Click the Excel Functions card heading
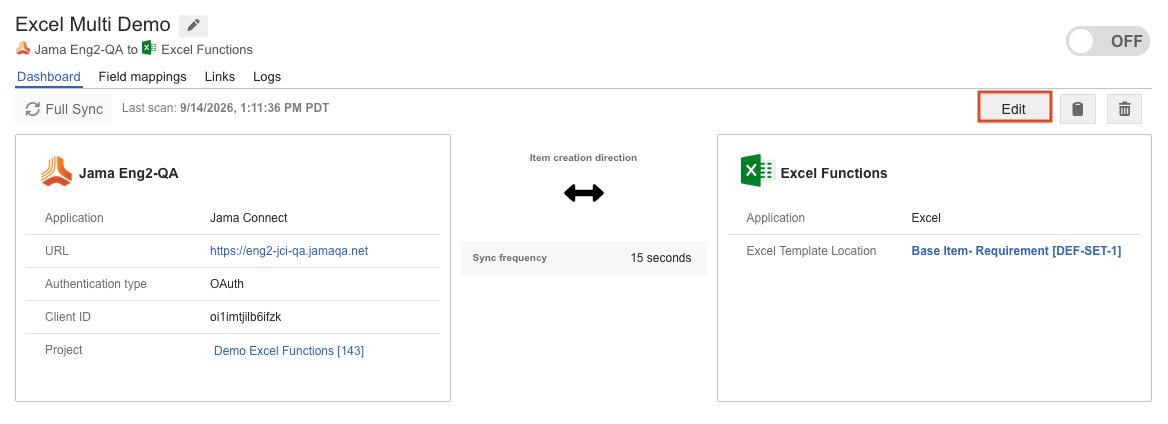1168x424 pixels. tap(834, 174)
